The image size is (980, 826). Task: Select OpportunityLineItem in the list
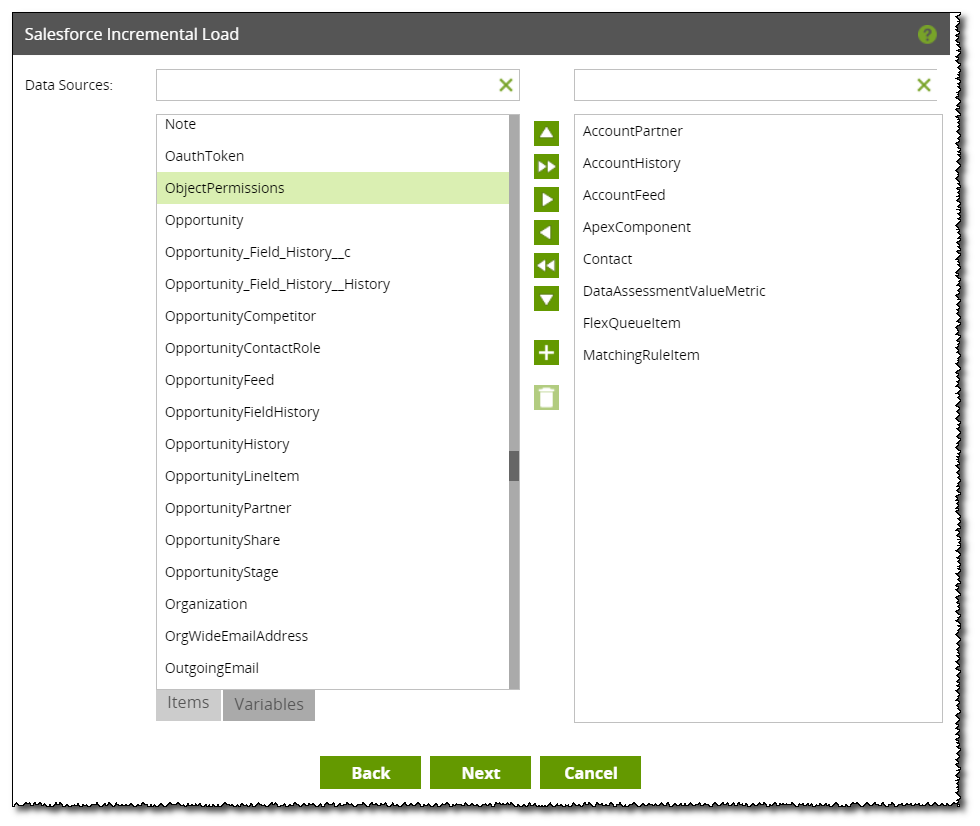[332, 476]
